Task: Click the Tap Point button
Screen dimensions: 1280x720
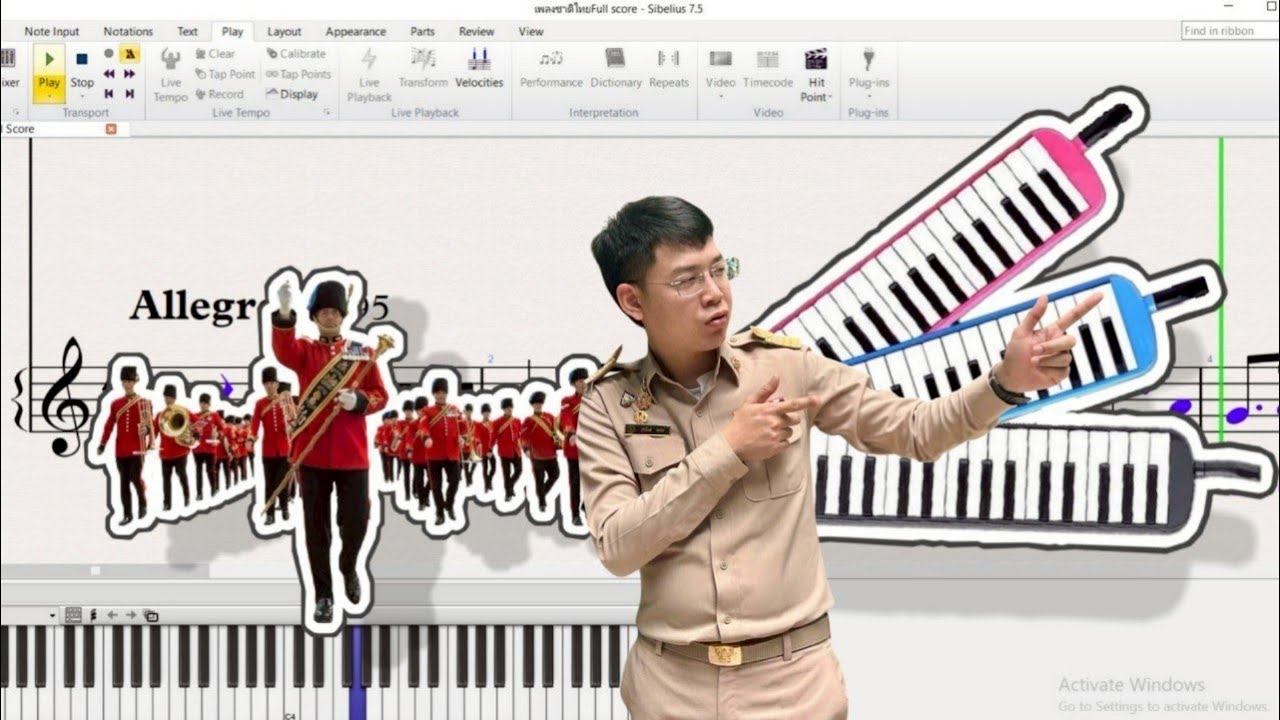Action: click(x=225, y=74)
